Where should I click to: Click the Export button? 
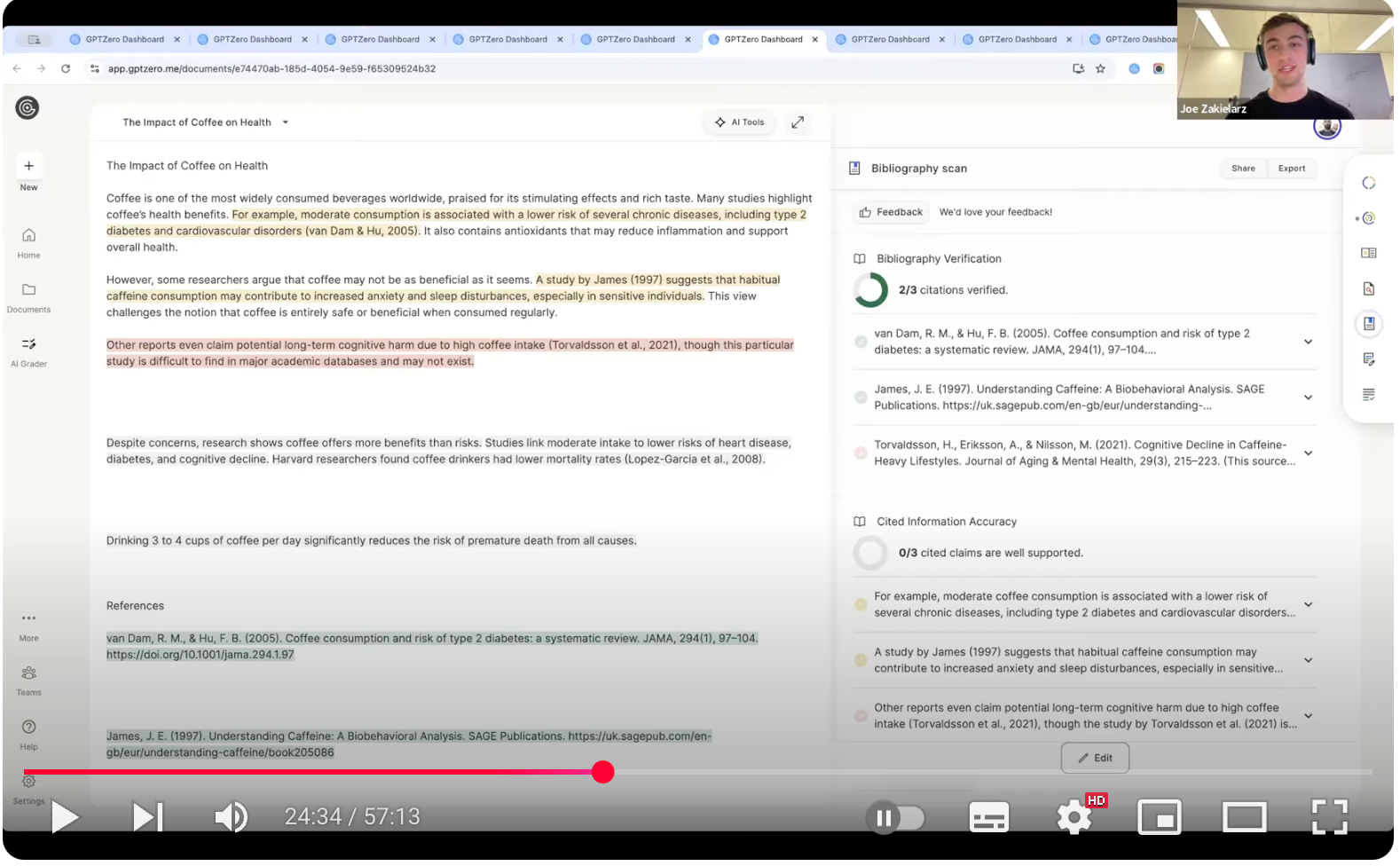[x=1292, y=169]
